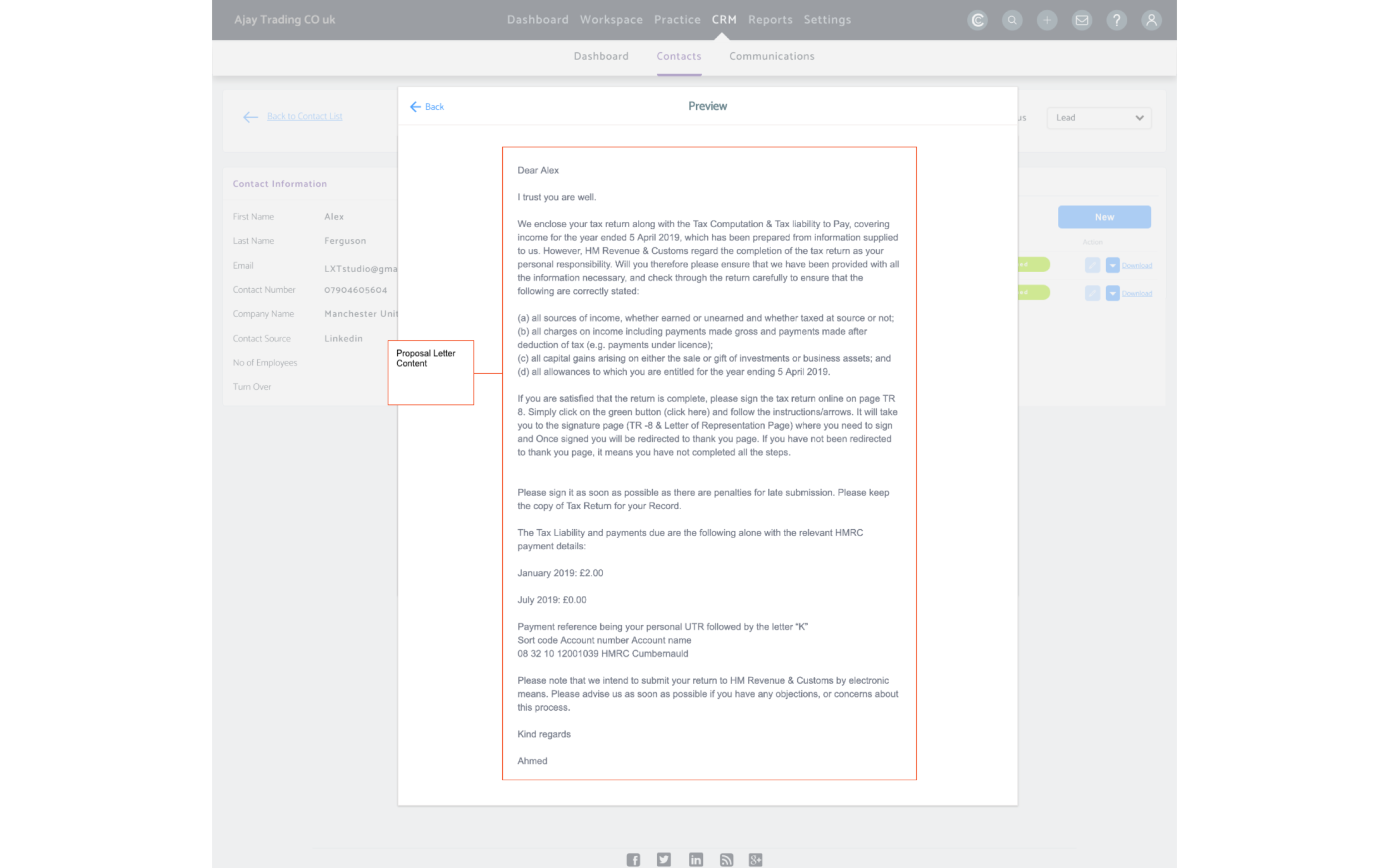Open the user profile icon
This screenshot has width=1389, height=868.
pyautogui.click(x=1151, y=21)
